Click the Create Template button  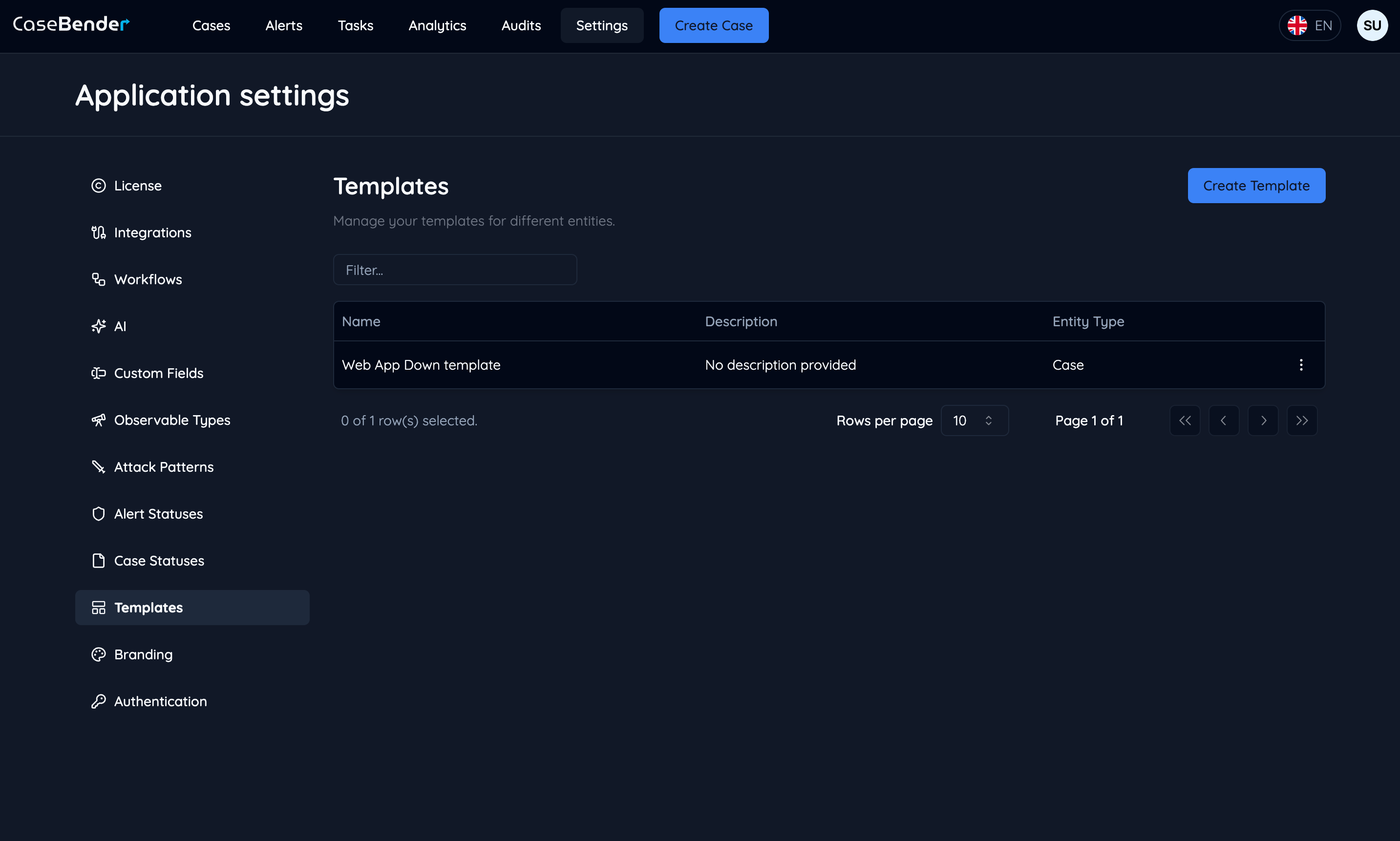(1256, 186)
